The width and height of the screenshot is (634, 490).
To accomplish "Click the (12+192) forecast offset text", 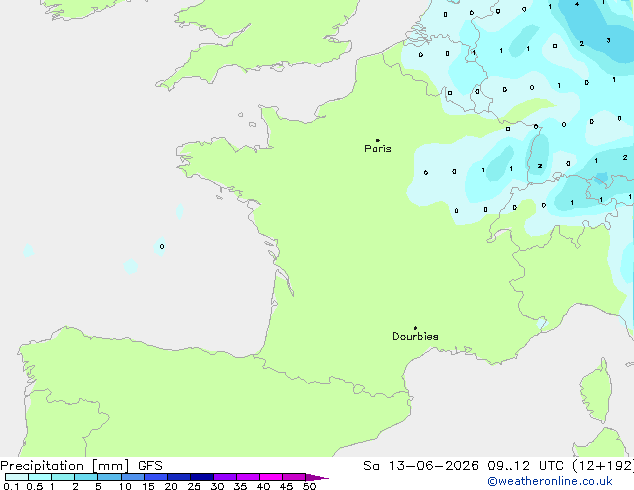I will [x=603, y=466].
